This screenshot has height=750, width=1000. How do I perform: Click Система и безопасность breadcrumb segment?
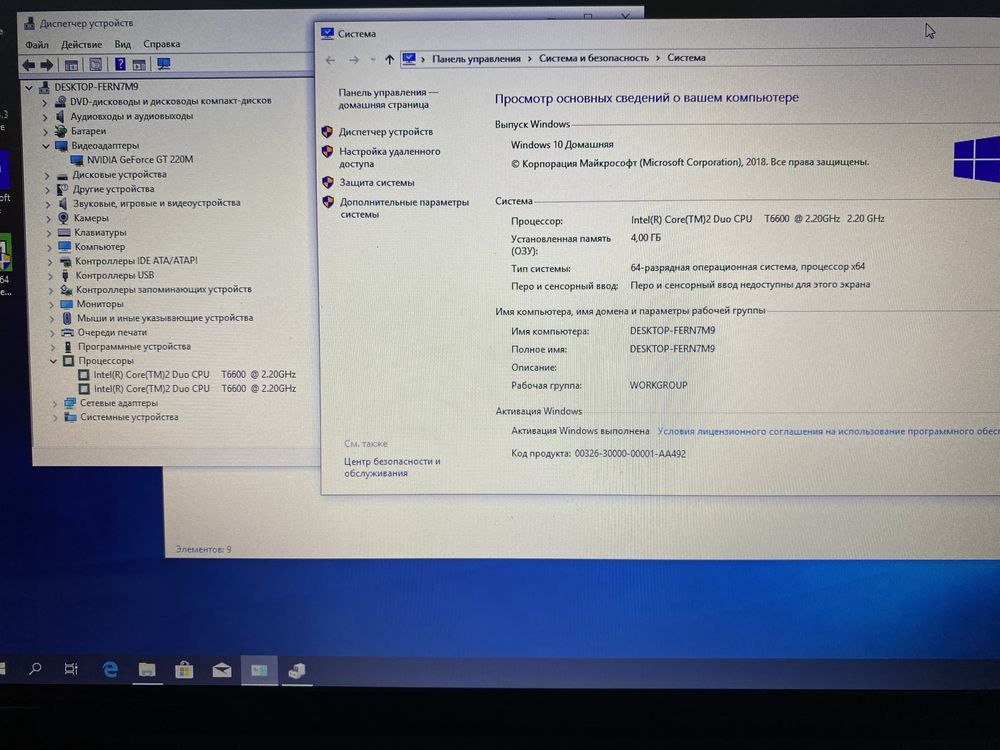tap(593, 58)
